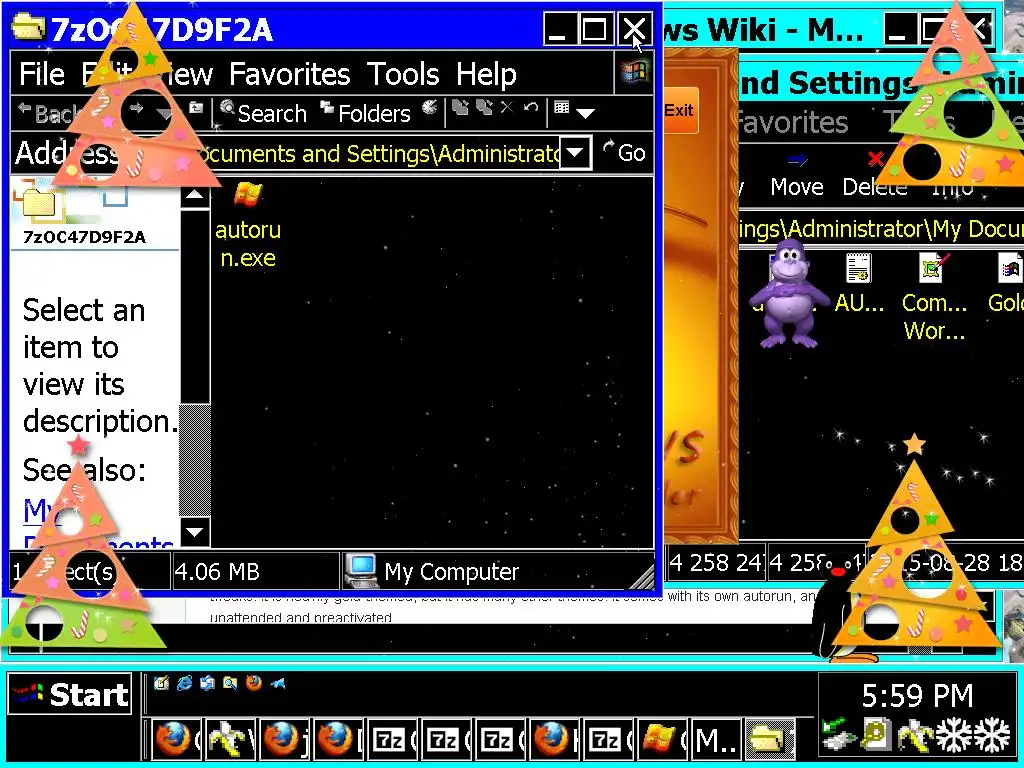Click Safely Remove Hardware tray icon

click(x=840, y=734)
